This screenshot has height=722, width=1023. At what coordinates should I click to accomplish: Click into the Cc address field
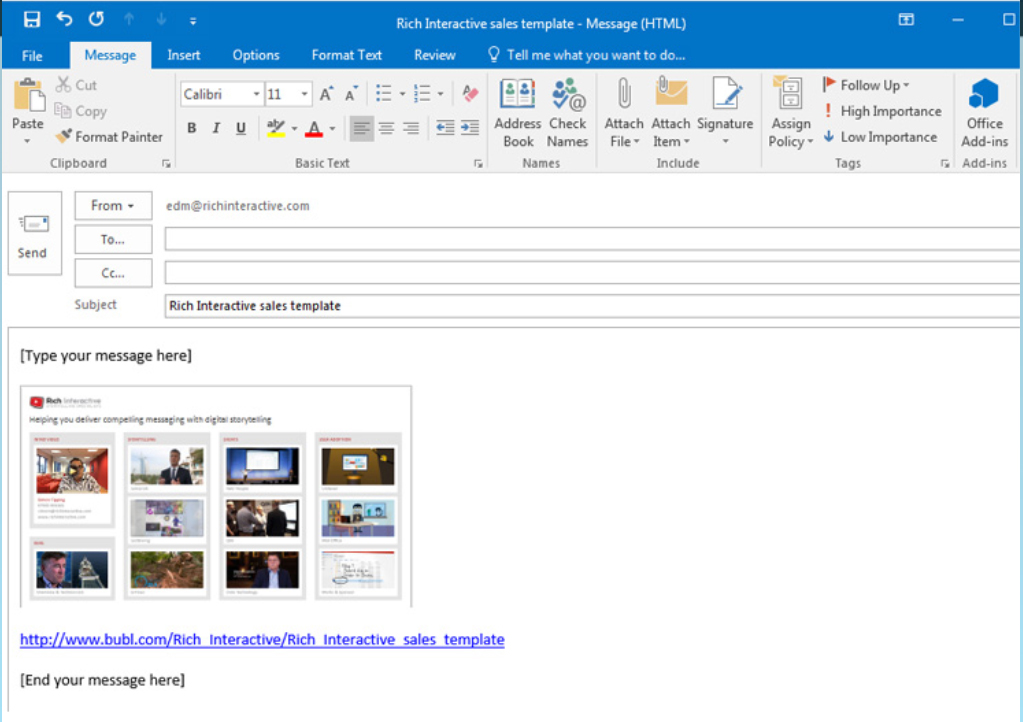(592, 272)
